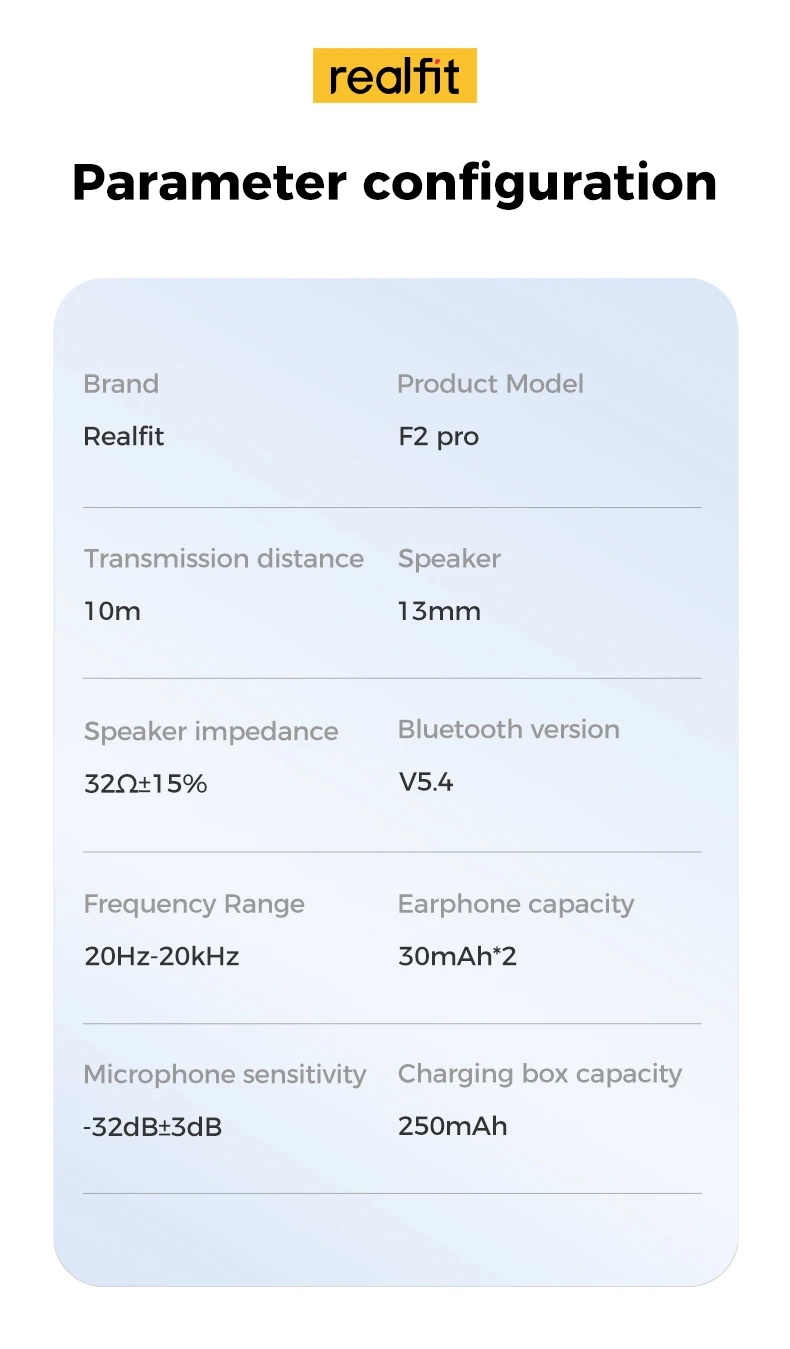Select the Frequency Range label
This screenshot has width=790, height=1349.
click(x=194, y=904)
